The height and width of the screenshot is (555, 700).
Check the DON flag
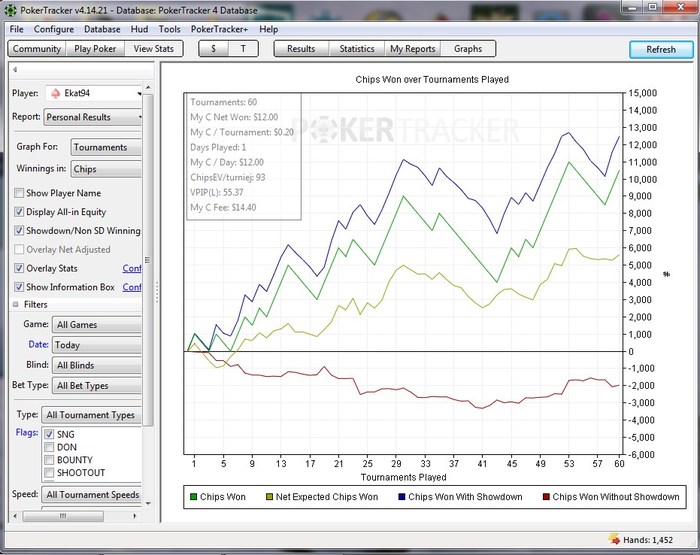[49, 447]
